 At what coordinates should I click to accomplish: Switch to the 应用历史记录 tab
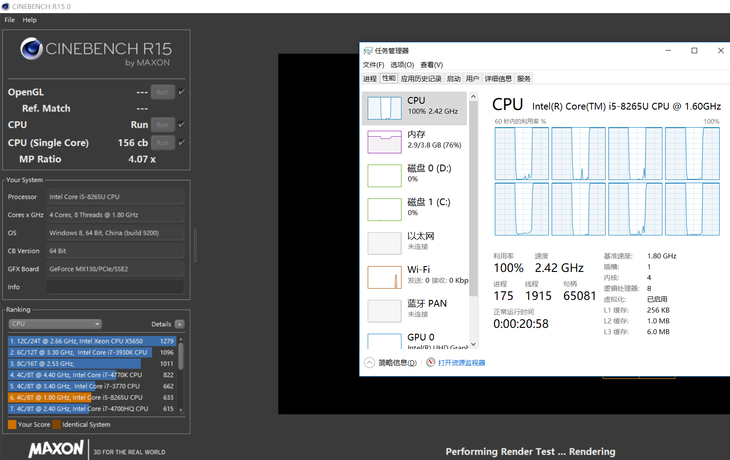click(421, 79)
